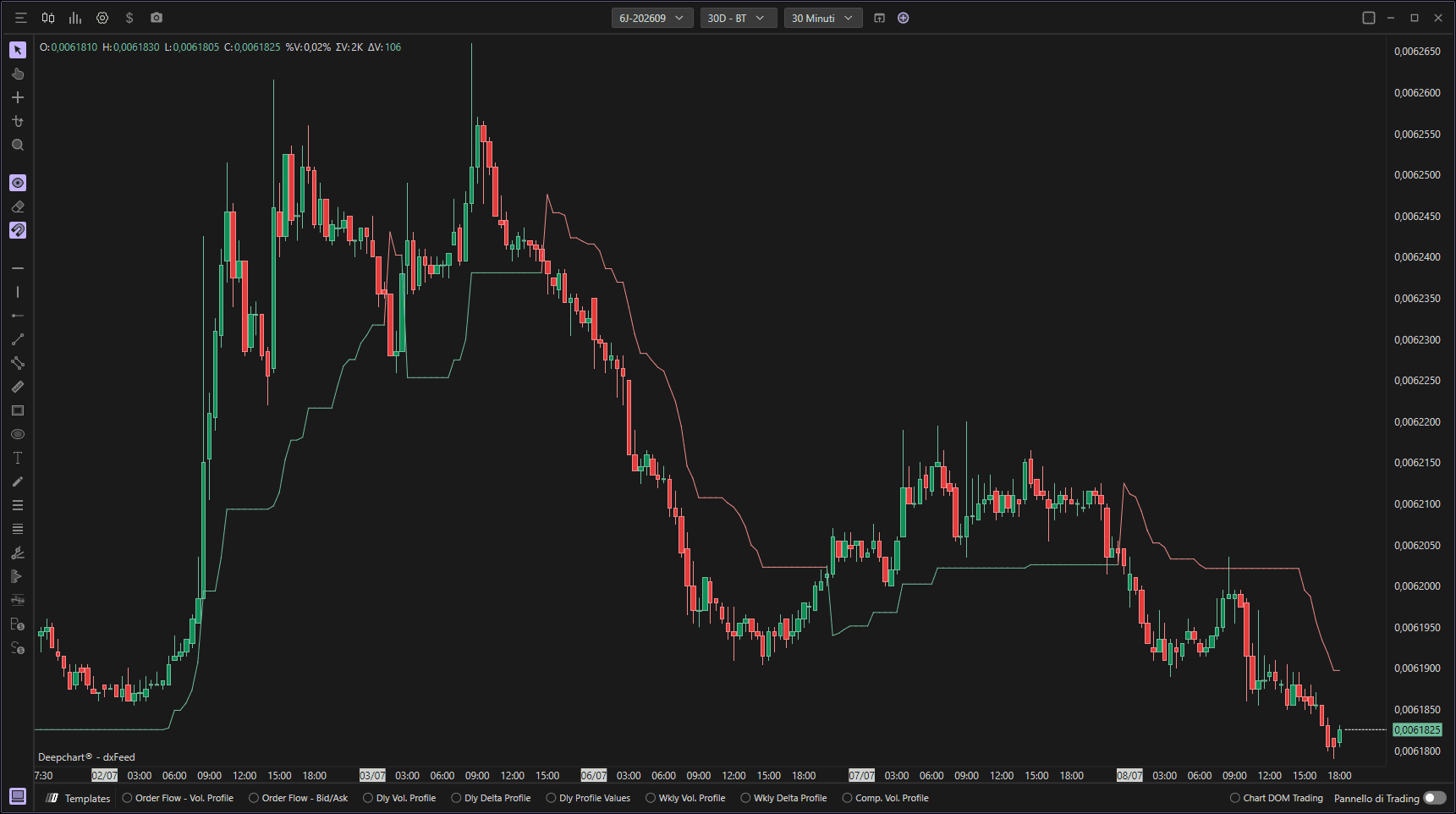
Task: Click the Deepchart® - dxFeed label
Action: (x=86, y=757)
